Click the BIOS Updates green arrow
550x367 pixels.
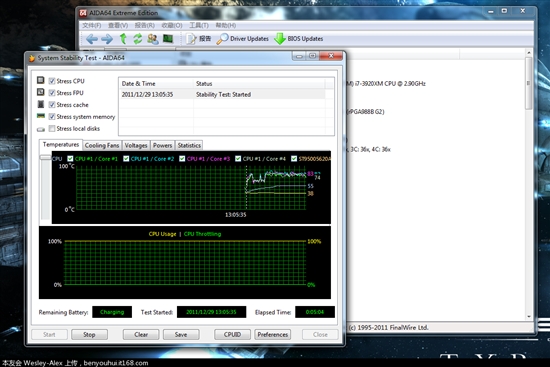coord(280,39)
